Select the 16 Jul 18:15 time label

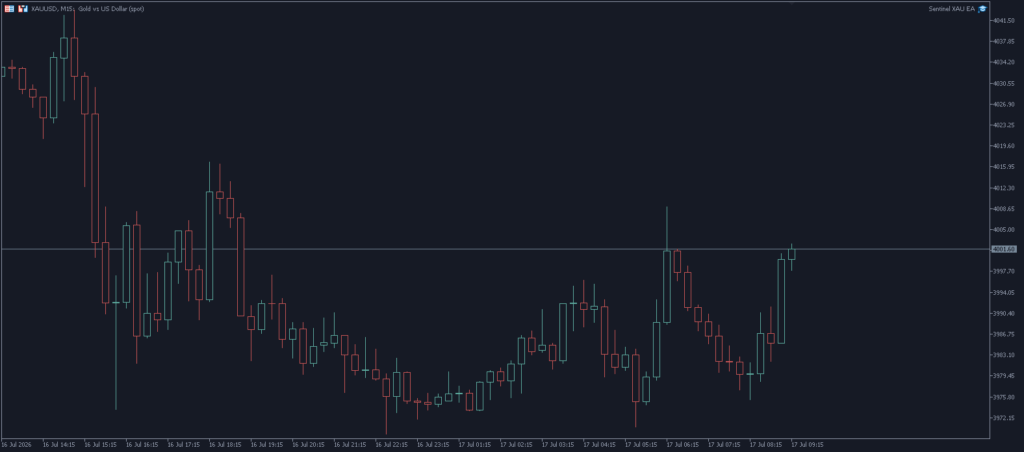point(225,445)
